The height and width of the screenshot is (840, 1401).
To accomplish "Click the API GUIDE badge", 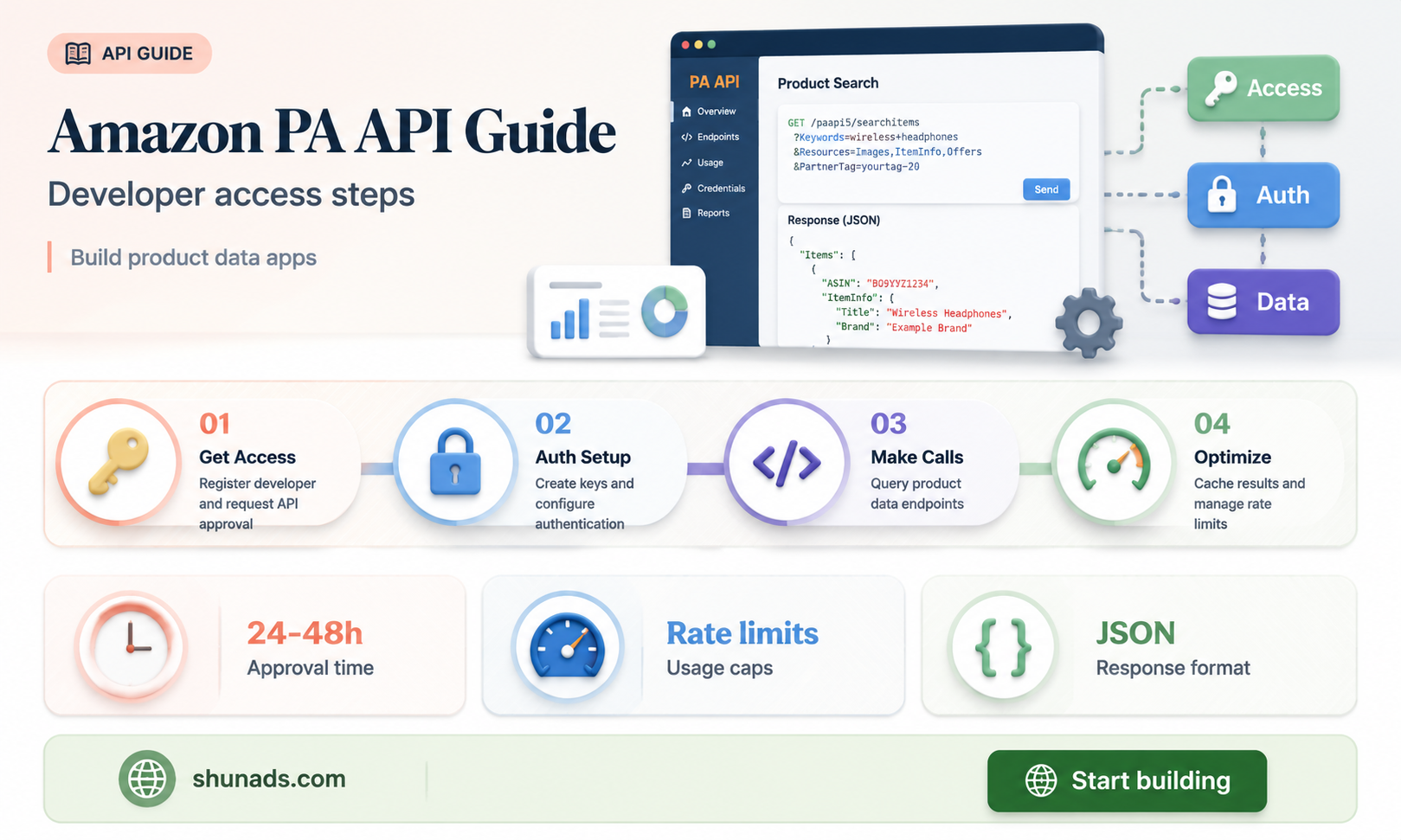I will tap(129, 54).
